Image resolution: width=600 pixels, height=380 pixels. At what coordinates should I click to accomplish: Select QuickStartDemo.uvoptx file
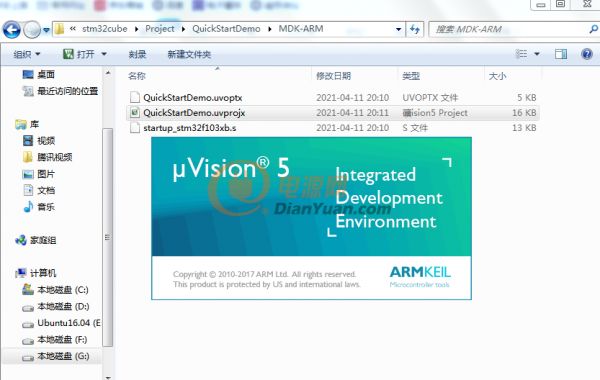[333, 98]
